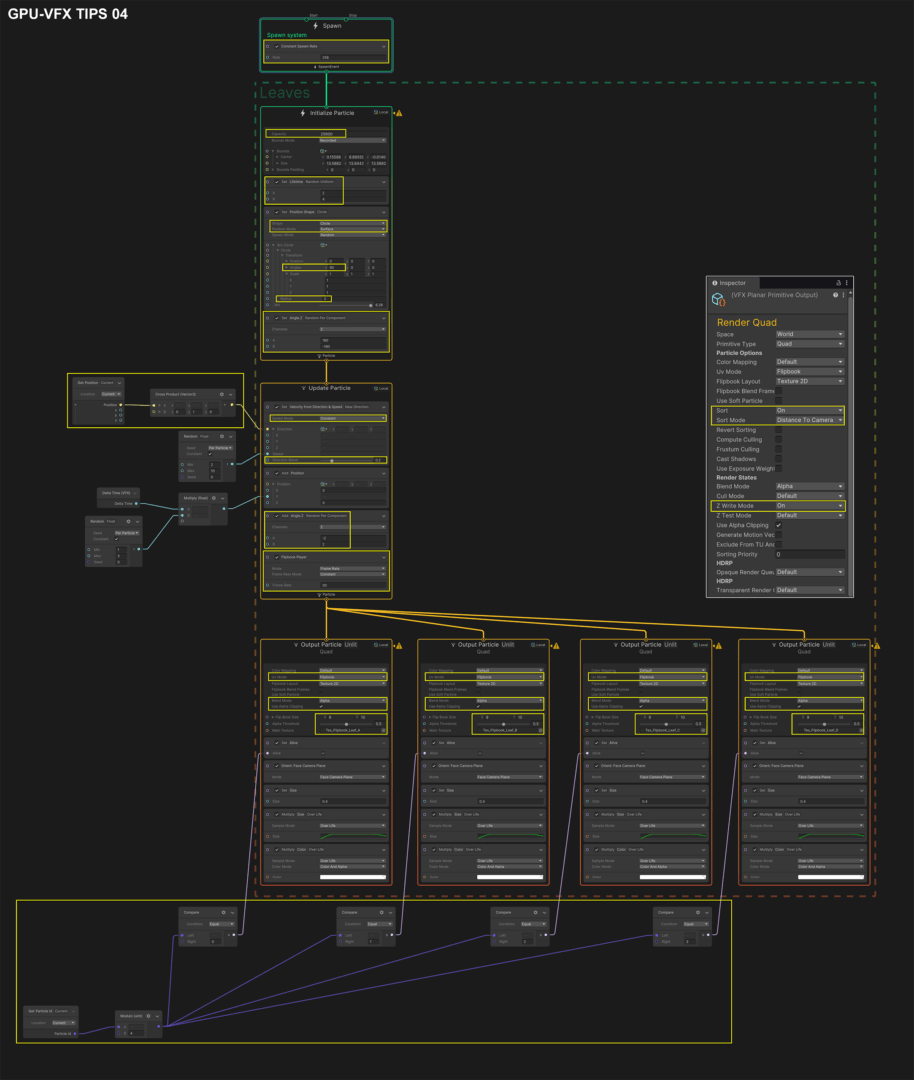
Task: Enable the Cast Shadows checkbox
Action: tap(779, 458)
